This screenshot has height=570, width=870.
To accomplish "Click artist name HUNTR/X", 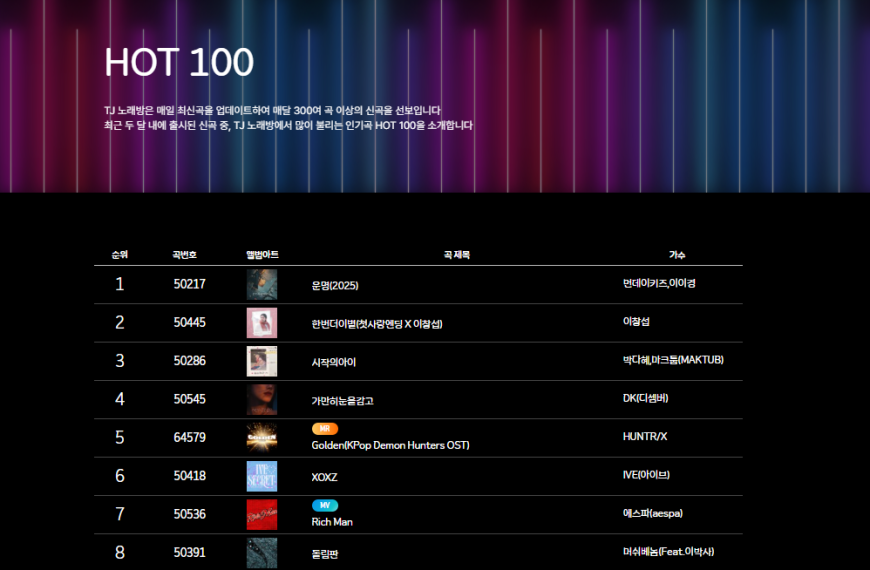I will pos(644,437).
